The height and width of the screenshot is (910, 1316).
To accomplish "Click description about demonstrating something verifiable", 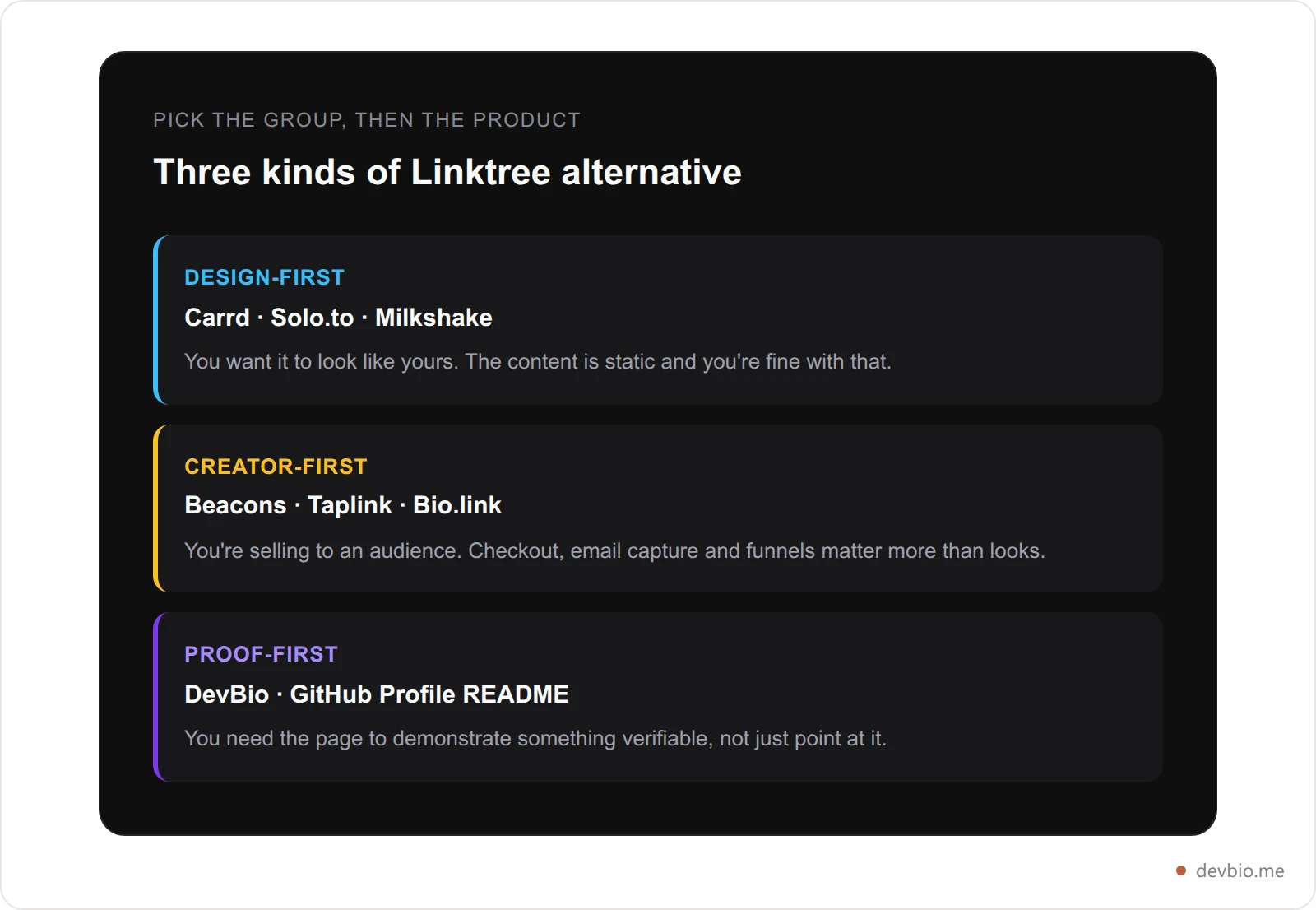I will (x=535, y=739).
